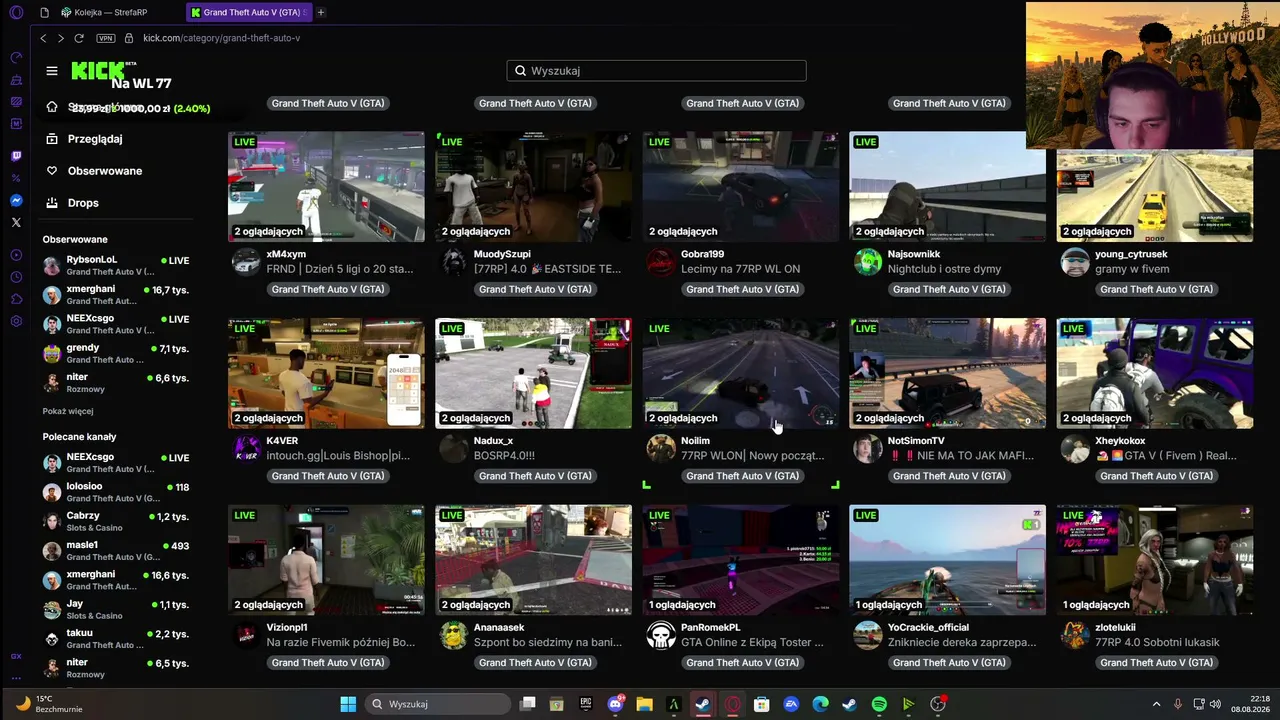The width and height of the screenshot is (1280, 720).
Task: Open Epic Games Launcher from taskbar
Action: click(586, 704)
